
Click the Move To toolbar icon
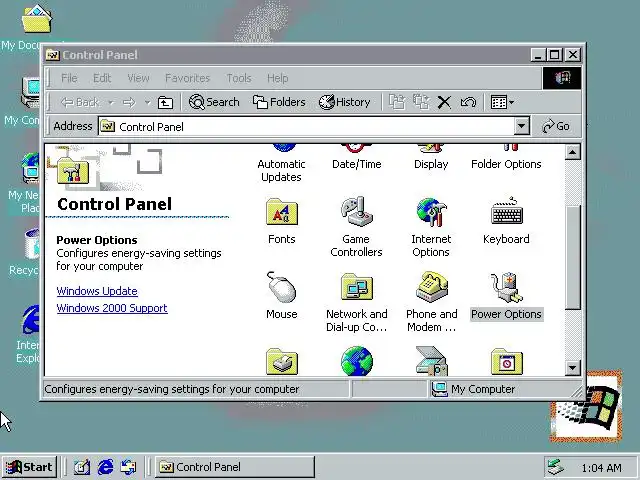(x=397, y=102)
